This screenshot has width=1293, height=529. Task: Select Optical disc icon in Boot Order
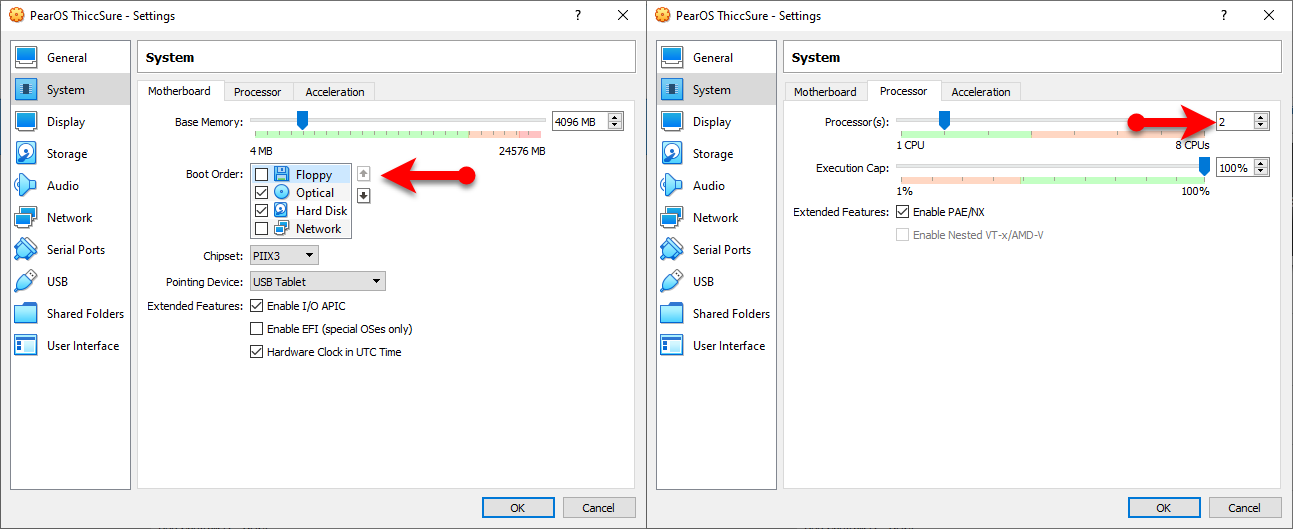(281, 192)
